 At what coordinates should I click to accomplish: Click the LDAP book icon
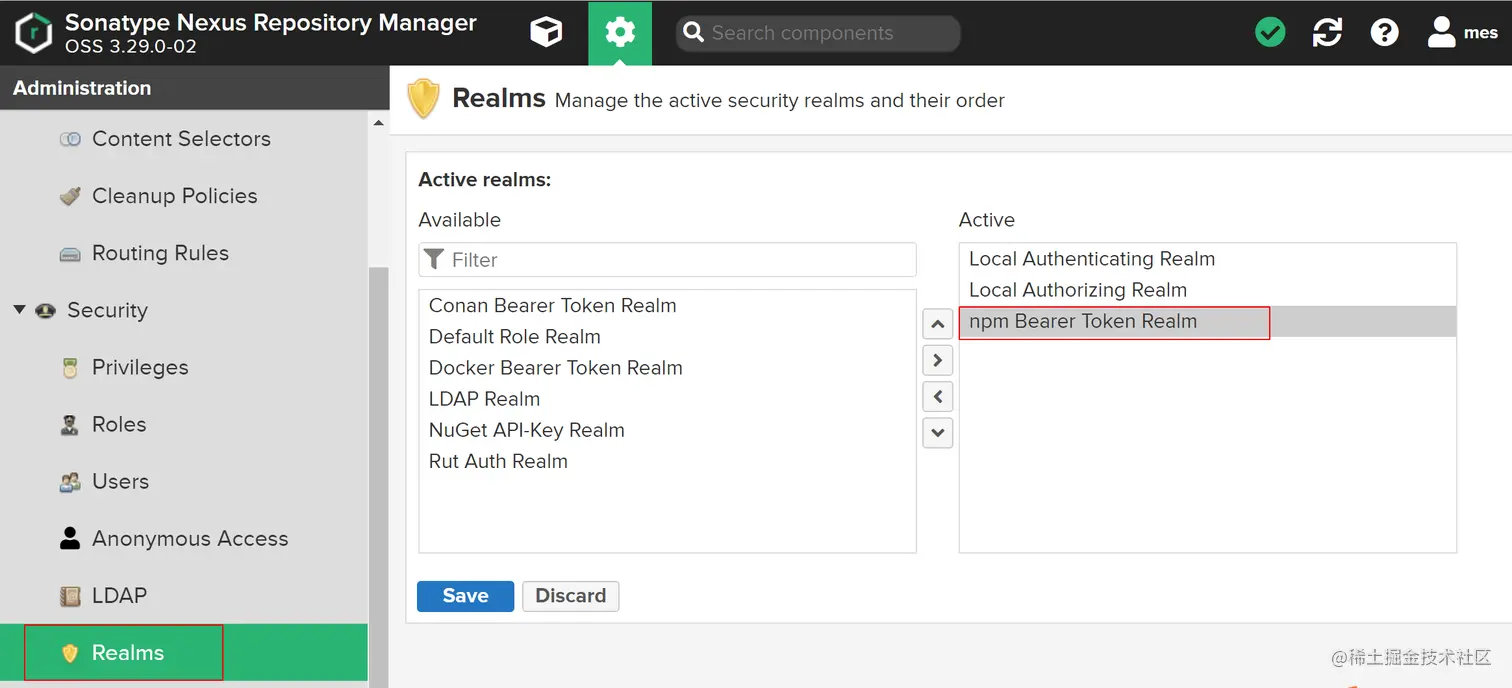(x=70, y=596)
